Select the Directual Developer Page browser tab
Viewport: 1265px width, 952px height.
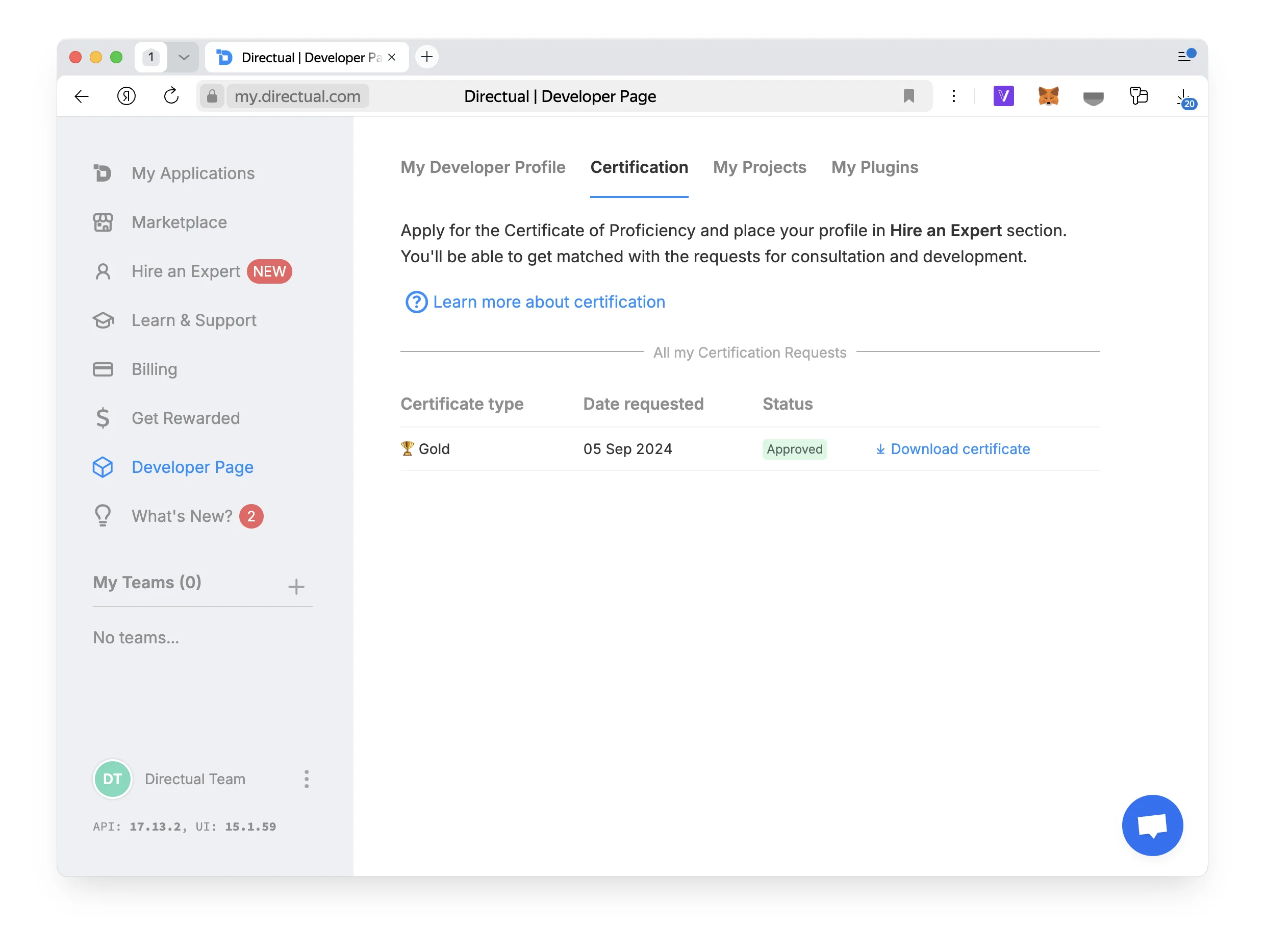[x=307, y=57]
